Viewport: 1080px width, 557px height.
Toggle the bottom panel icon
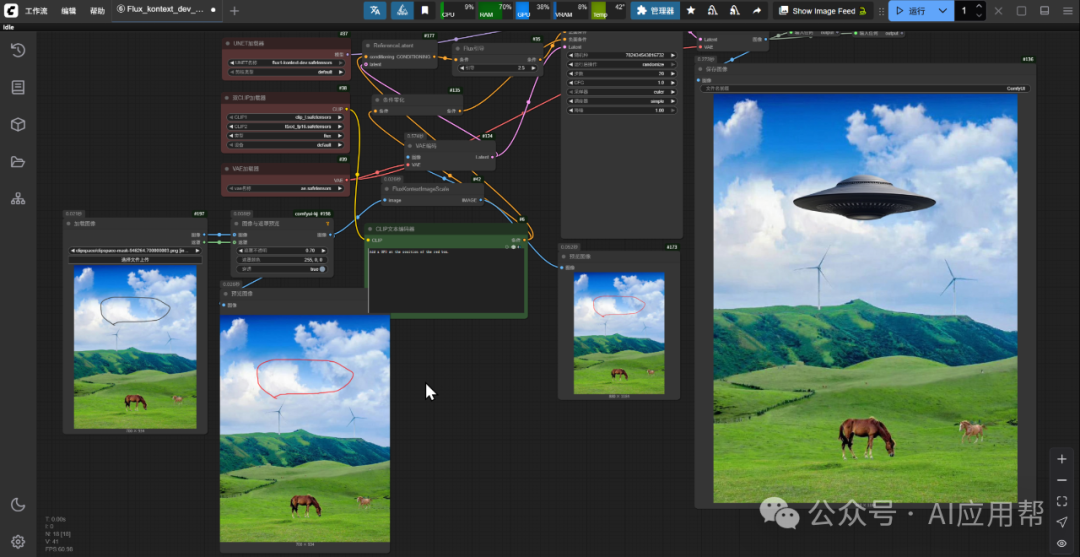pos(1044,10)
